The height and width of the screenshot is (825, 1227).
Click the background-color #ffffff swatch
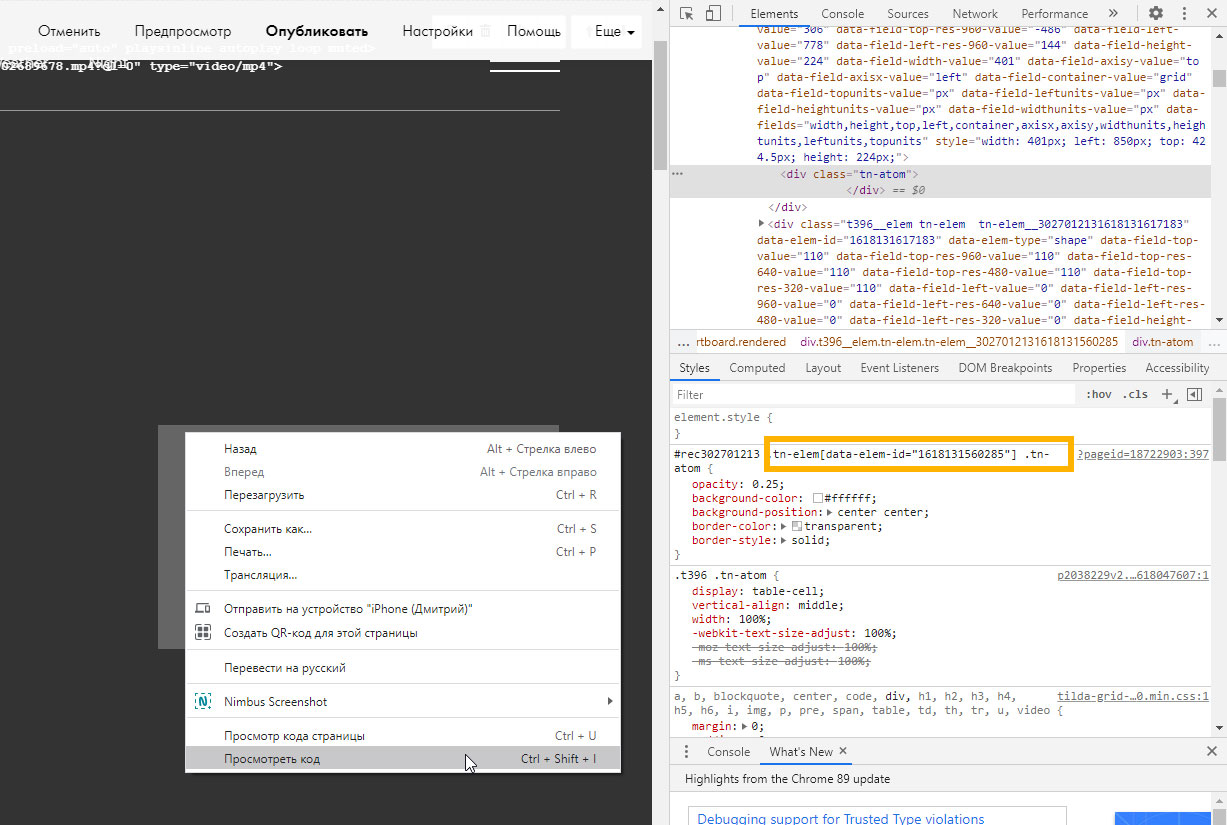818,498
